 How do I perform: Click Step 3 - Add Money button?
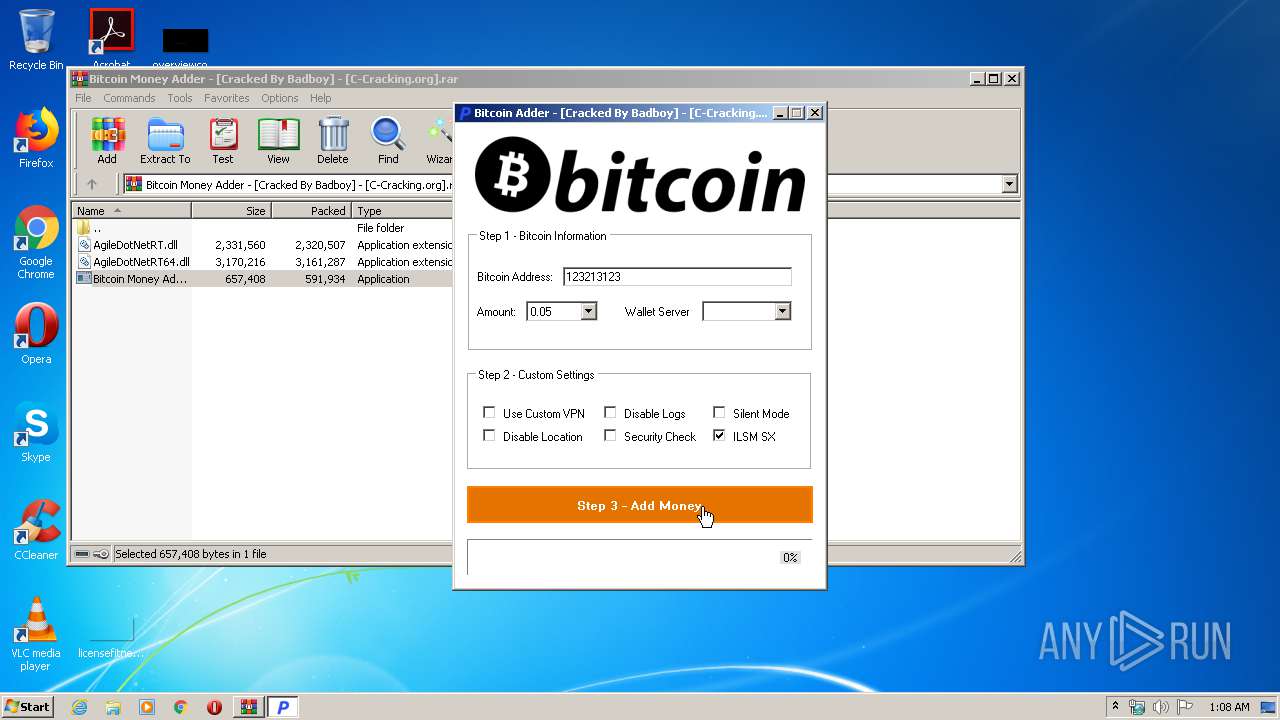pyautogui.click(x=640, y=505)
